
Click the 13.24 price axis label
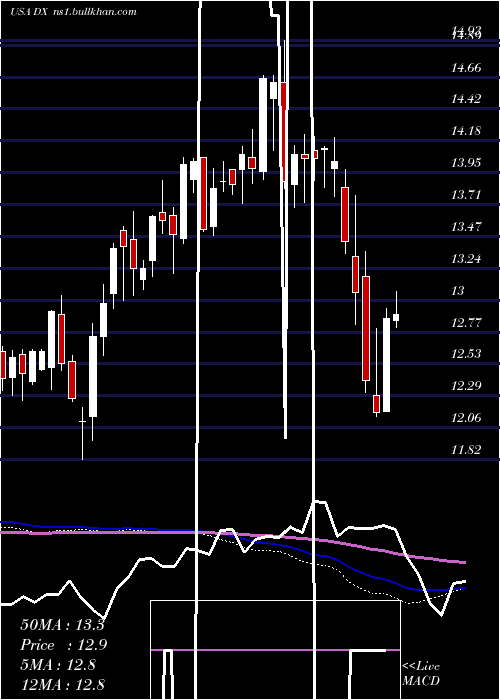(466, 258)
